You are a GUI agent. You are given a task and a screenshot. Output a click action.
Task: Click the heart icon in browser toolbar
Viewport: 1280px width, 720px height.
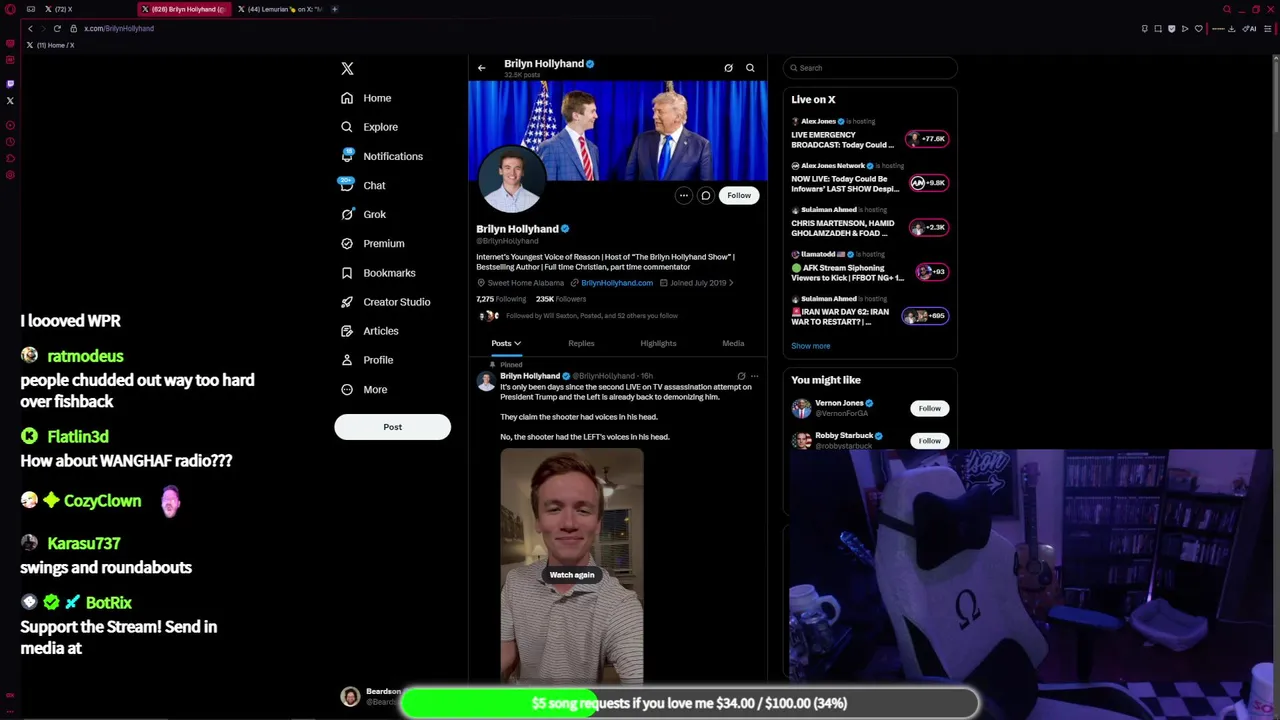pyautogui.click(x=1198, y=28)
